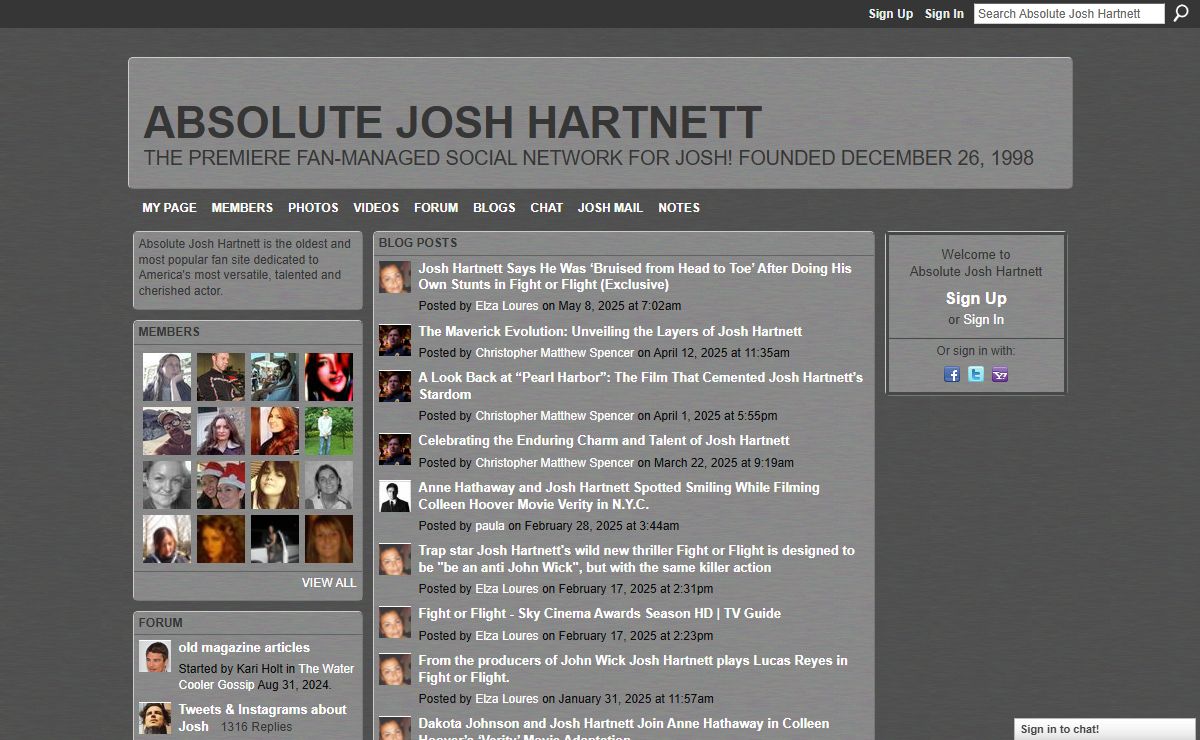This screenshot has height=740, width=1200.
Task: Open avatar beside 'A Look Back at Pearl Harbor' post
Action: click(395, 386)
